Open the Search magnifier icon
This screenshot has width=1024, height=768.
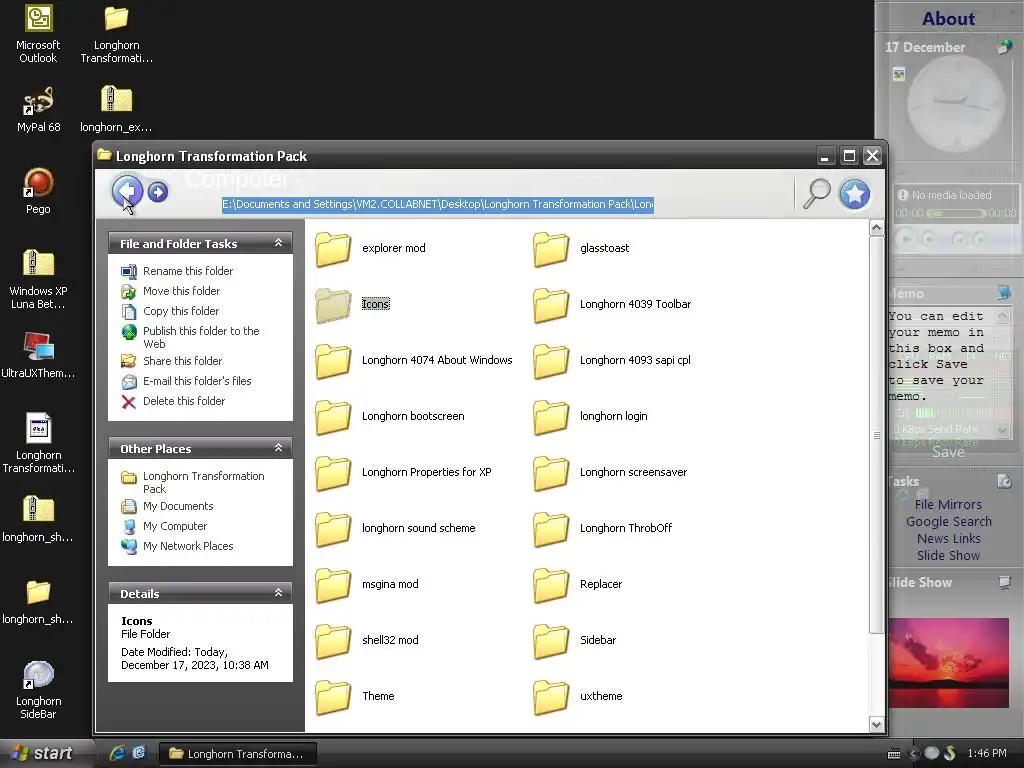pos(816,193)
